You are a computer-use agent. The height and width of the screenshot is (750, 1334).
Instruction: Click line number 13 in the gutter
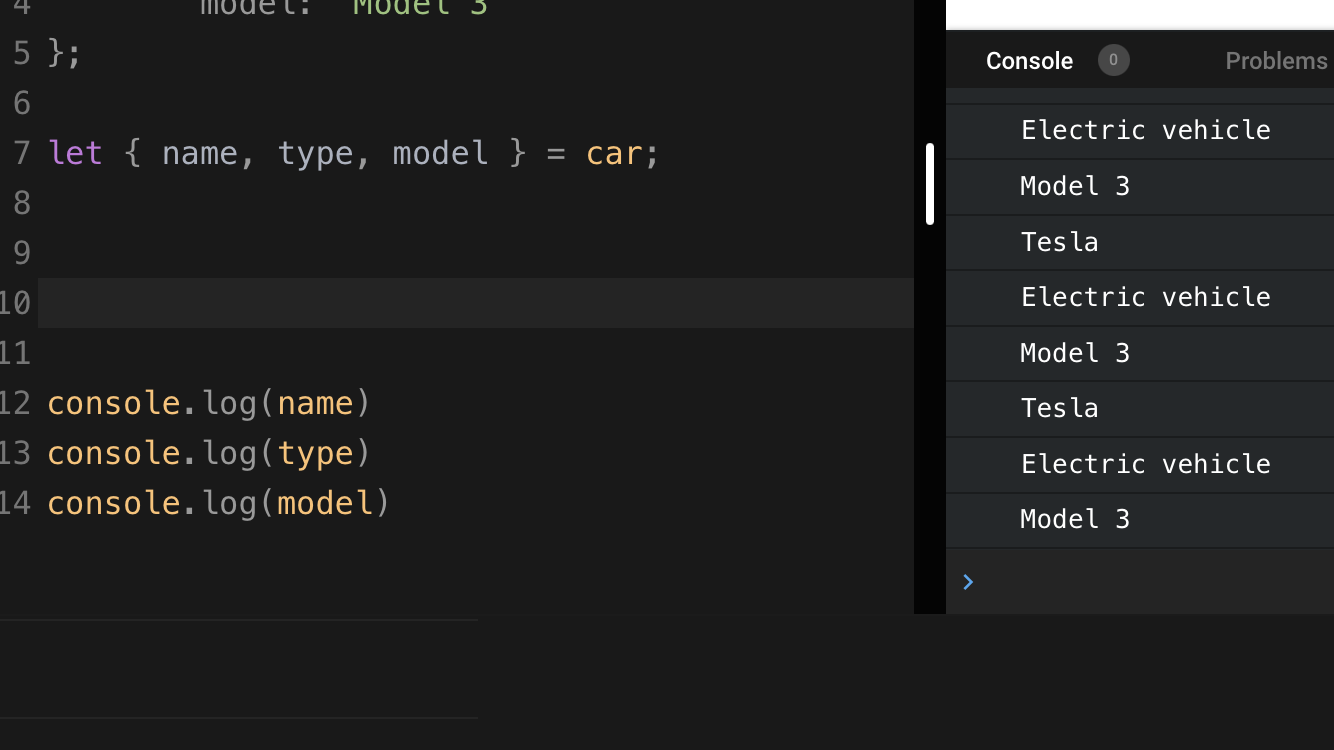[15, 453]
